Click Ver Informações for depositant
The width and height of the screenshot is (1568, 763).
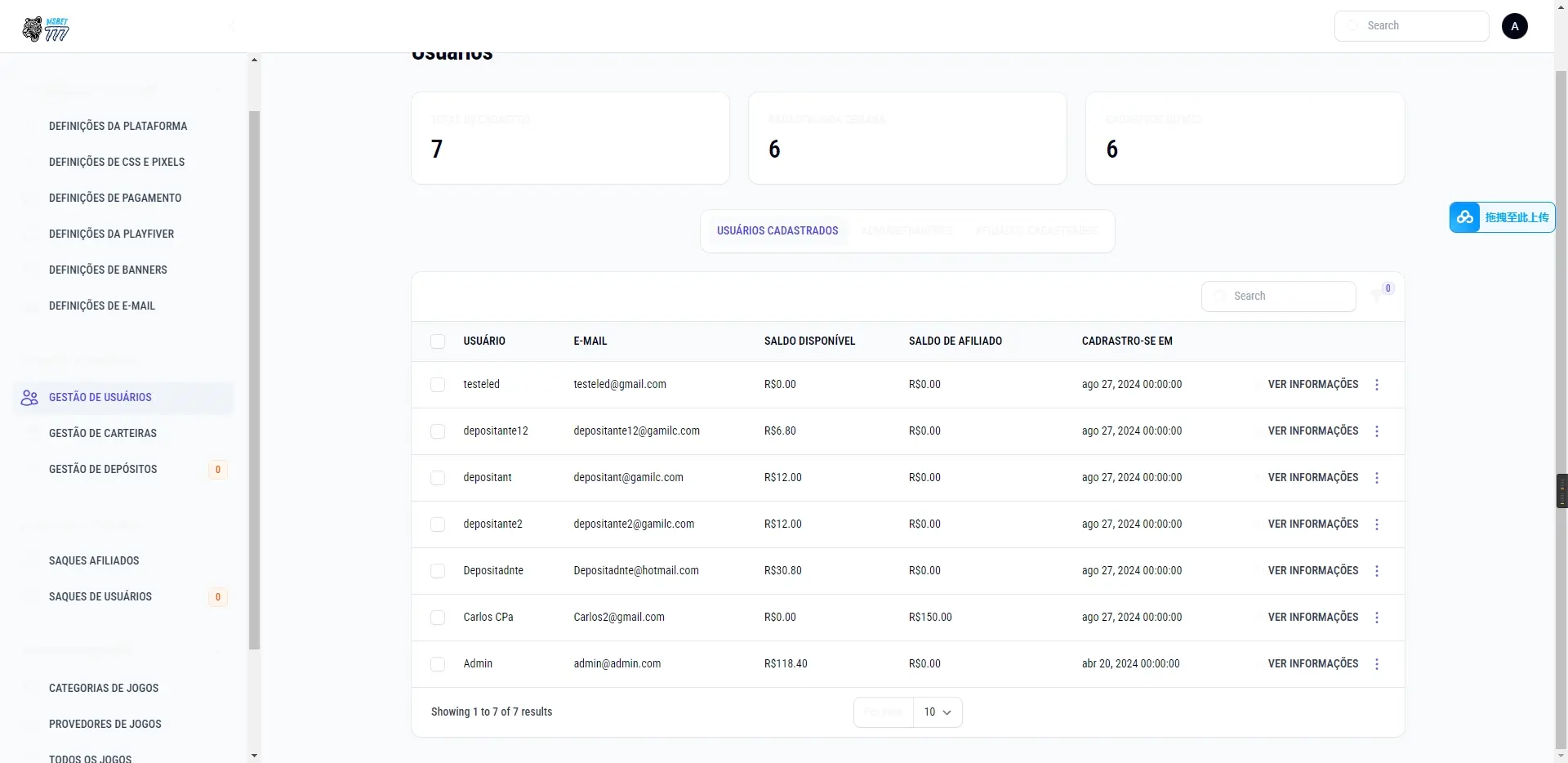coord(1312,477)
